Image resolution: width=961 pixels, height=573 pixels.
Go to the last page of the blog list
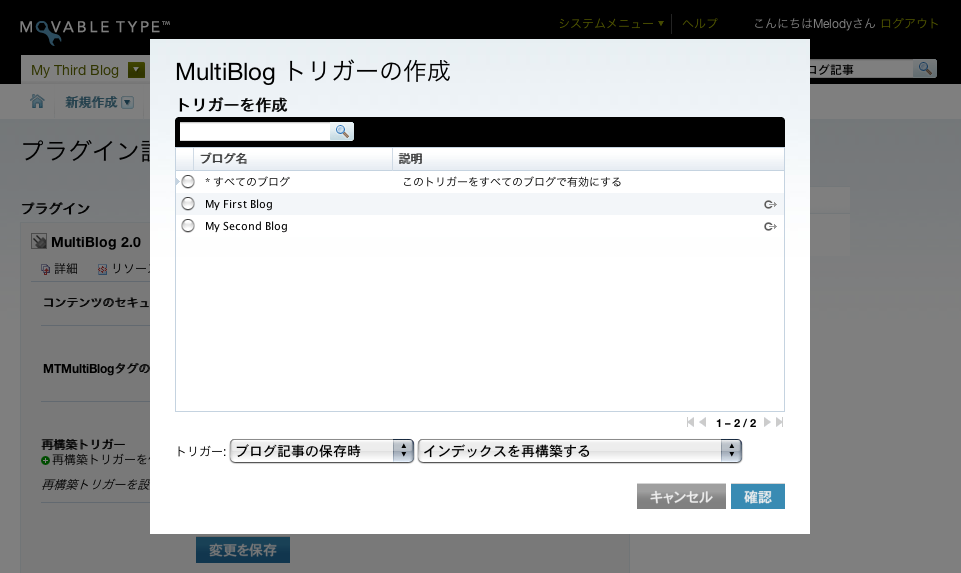coord(779,422)
